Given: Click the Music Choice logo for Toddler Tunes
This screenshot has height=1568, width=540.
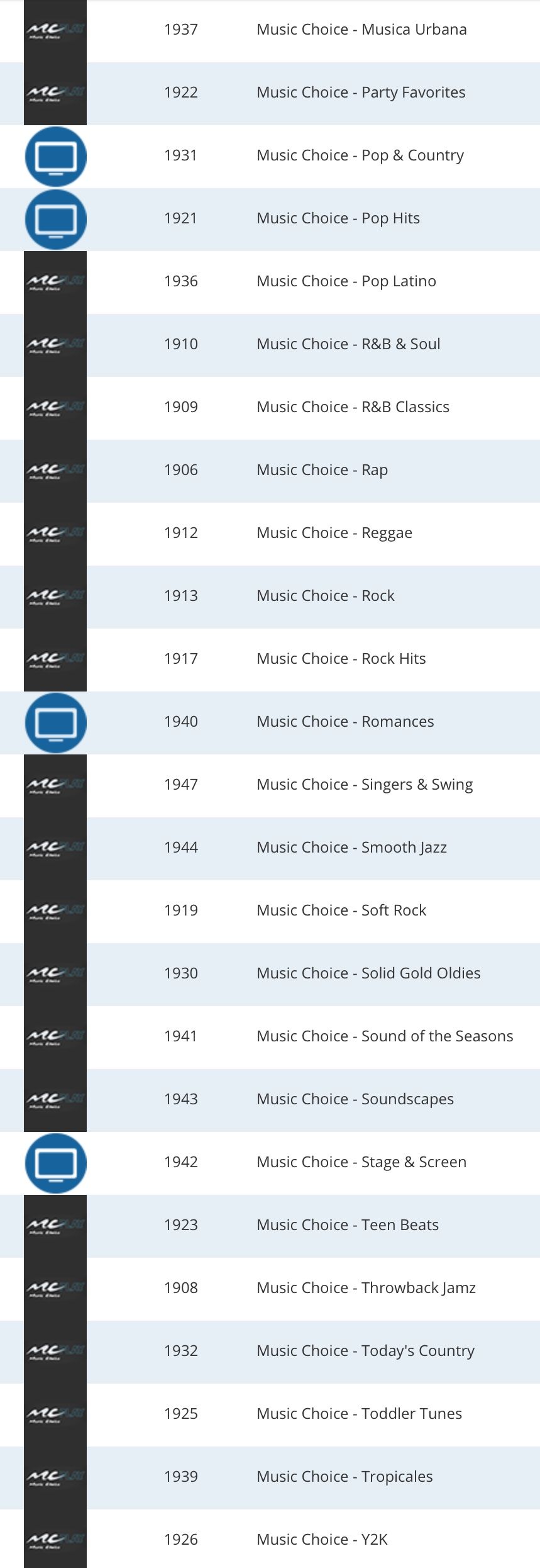Looking at the screenshot, I should tap(55, 1414).
